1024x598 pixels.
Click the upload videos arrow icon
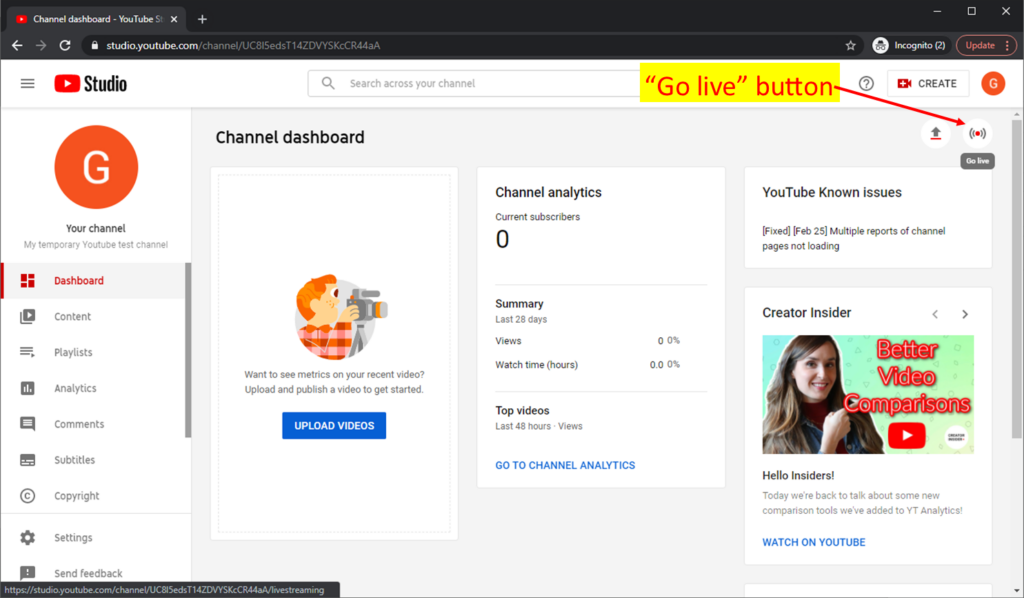(936, 134)
